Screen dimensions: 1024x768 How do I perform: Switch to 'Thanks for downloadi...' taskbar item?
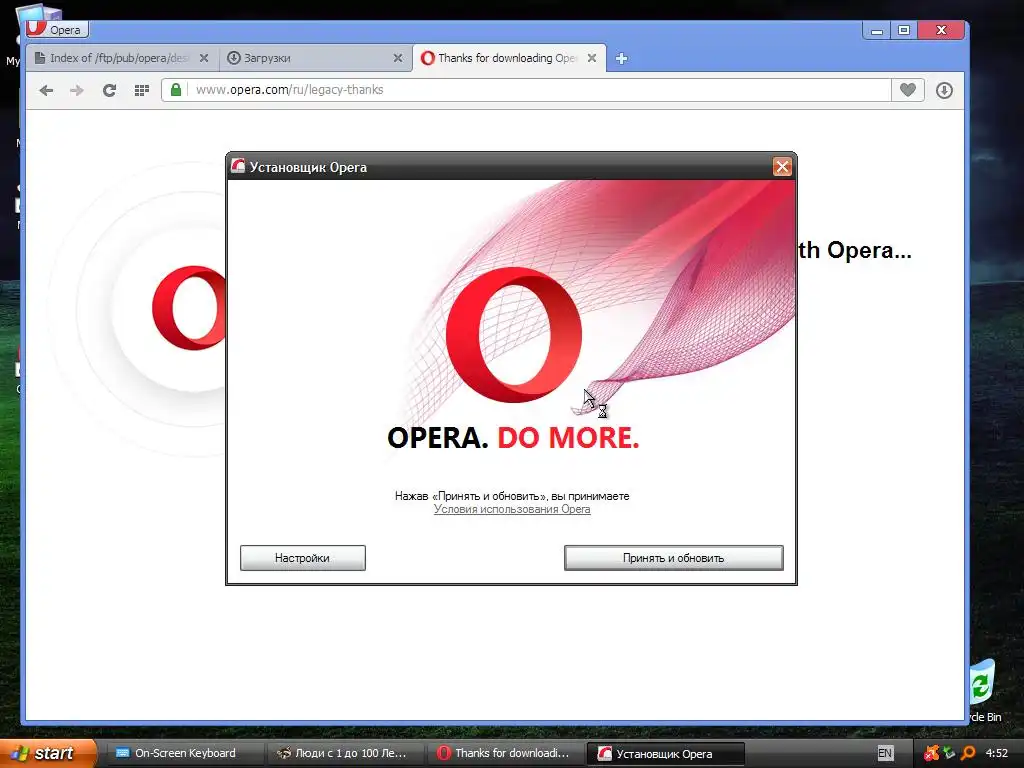point(506,753)
